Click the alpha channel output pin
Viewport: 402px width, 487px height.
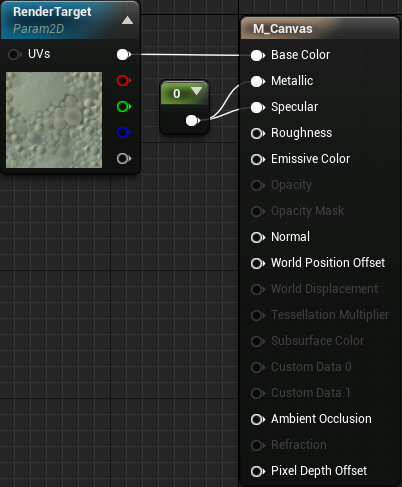coord(124,159)
